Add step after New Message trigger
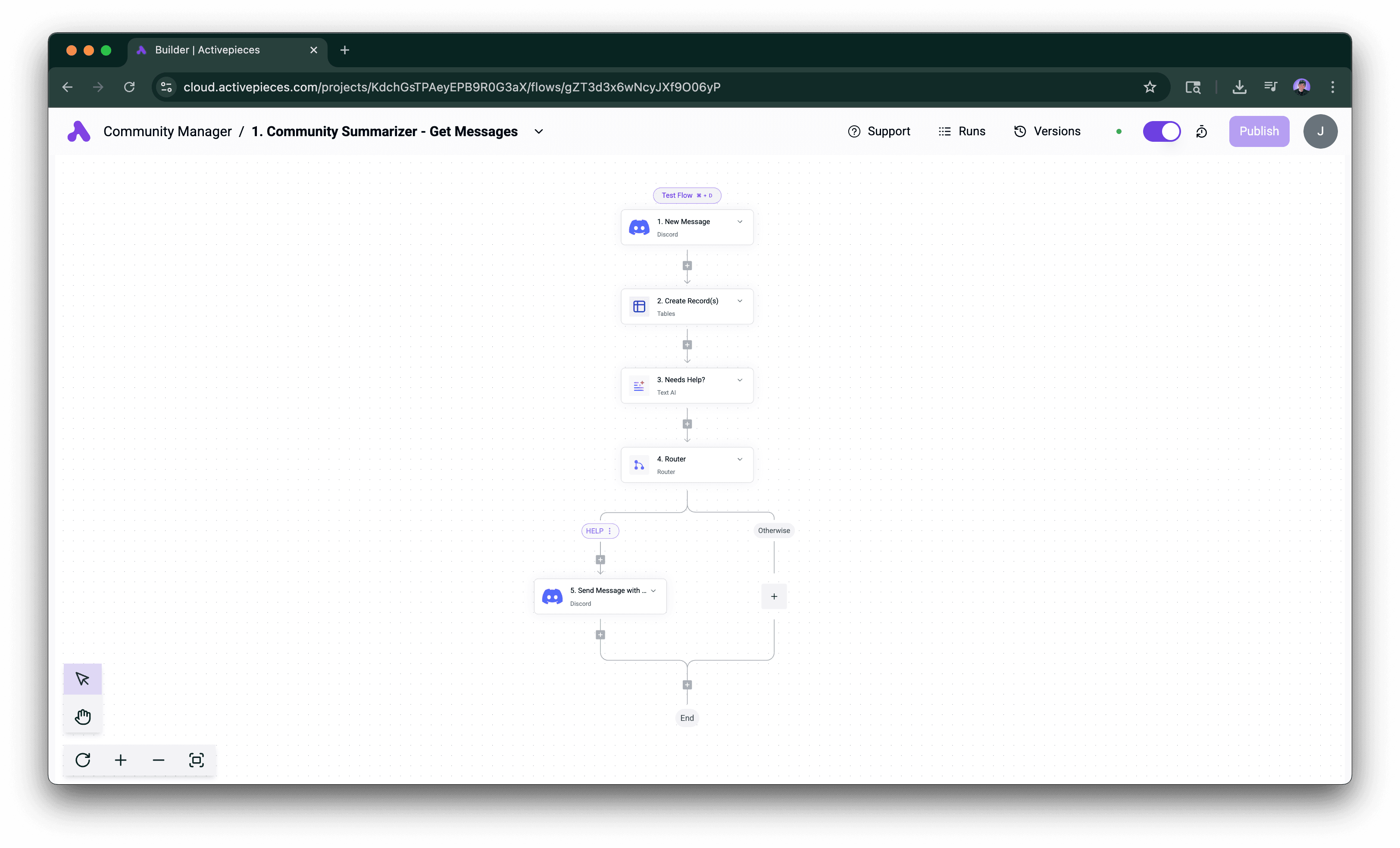 [687, 266]
